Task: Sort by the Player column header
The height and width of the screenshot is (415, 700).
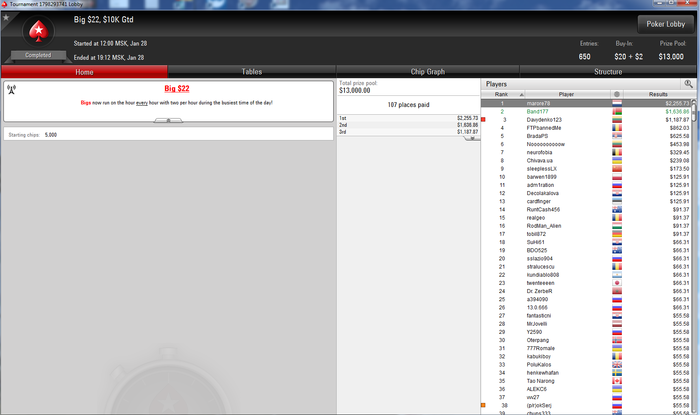Action: point(567,94)
